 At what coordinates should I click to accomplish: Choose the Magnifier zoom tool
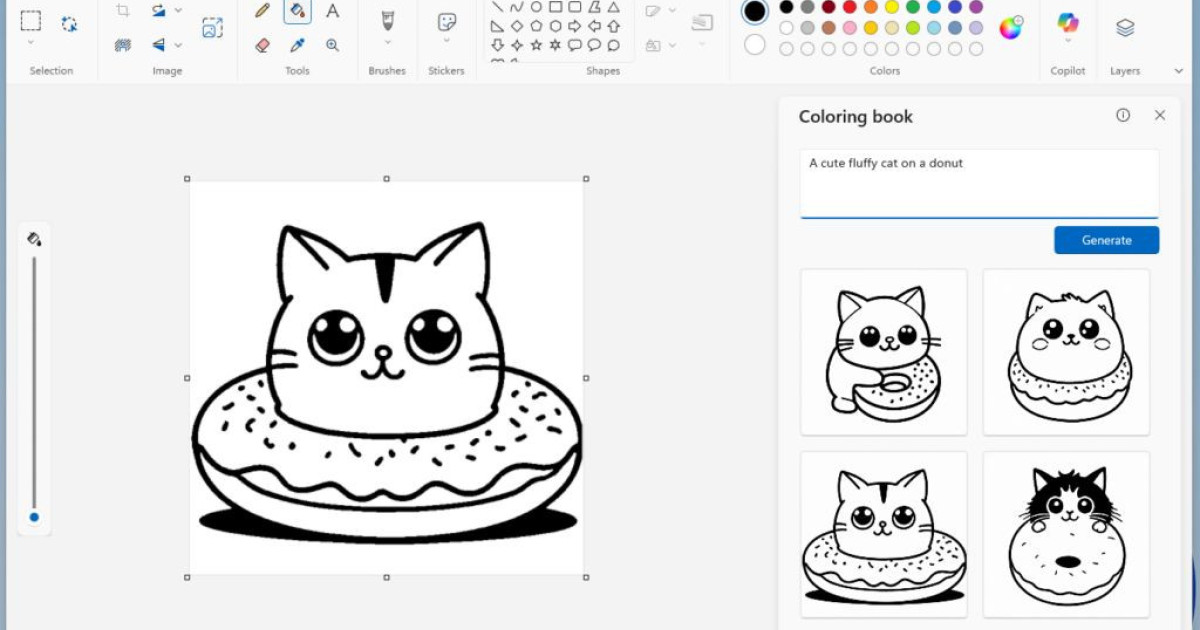point(332,45)
